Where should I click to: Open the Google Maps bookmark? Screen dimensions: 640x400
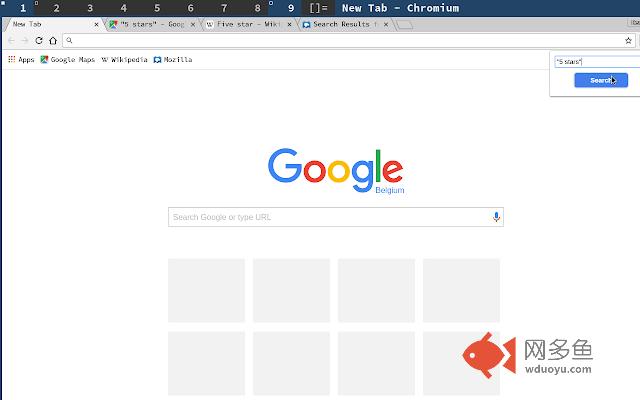pos(67,60)
